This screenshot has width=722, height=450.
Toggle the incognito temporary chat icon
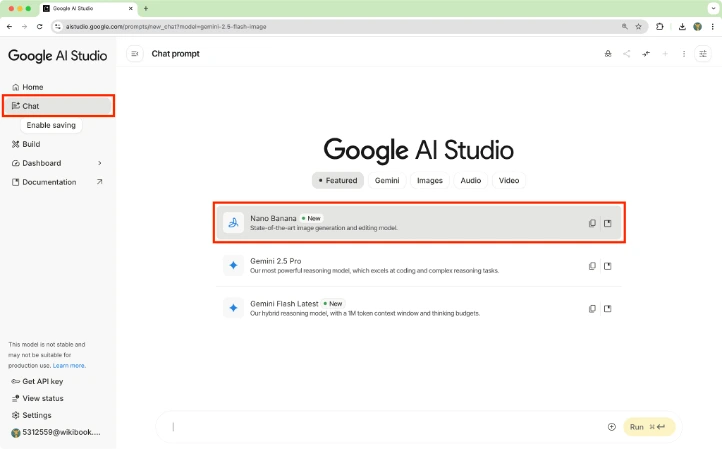[x=608, y=54]
